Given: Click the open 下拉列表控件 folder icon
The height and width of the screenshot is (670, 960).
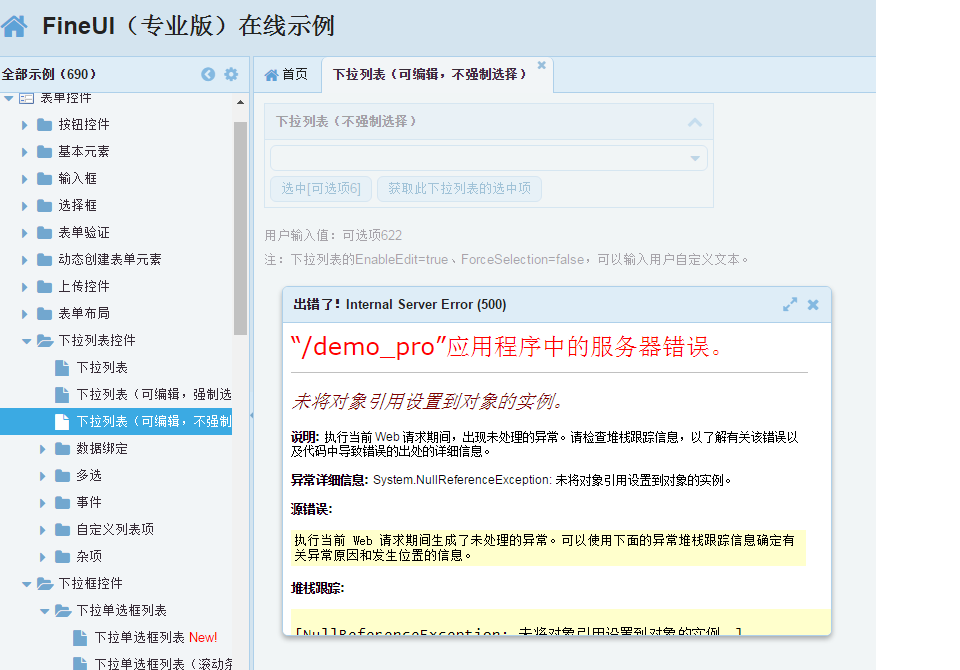Looking at the screenshot, I should click(x=45, y=341).
